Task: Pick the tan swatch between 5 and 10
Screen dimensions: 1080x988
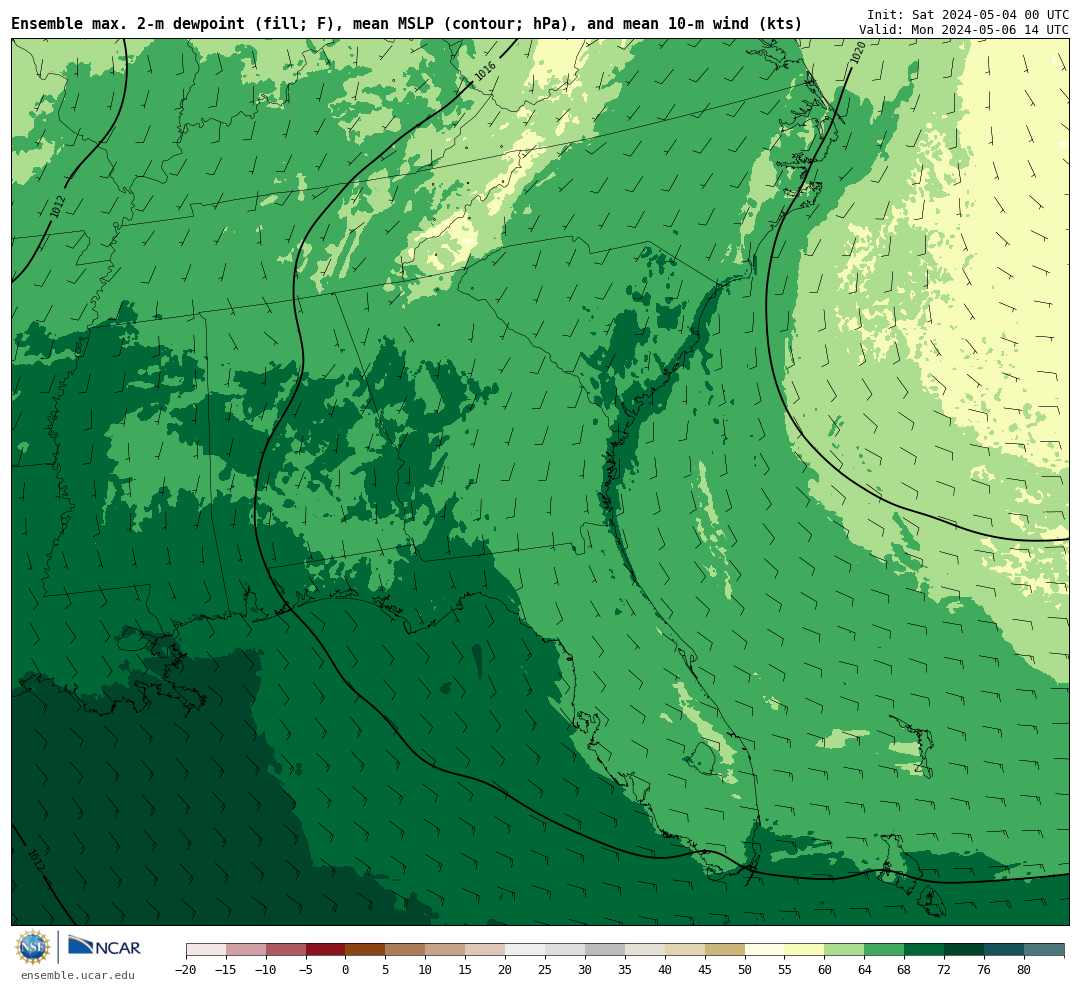Action: click(x=406, y=950)
